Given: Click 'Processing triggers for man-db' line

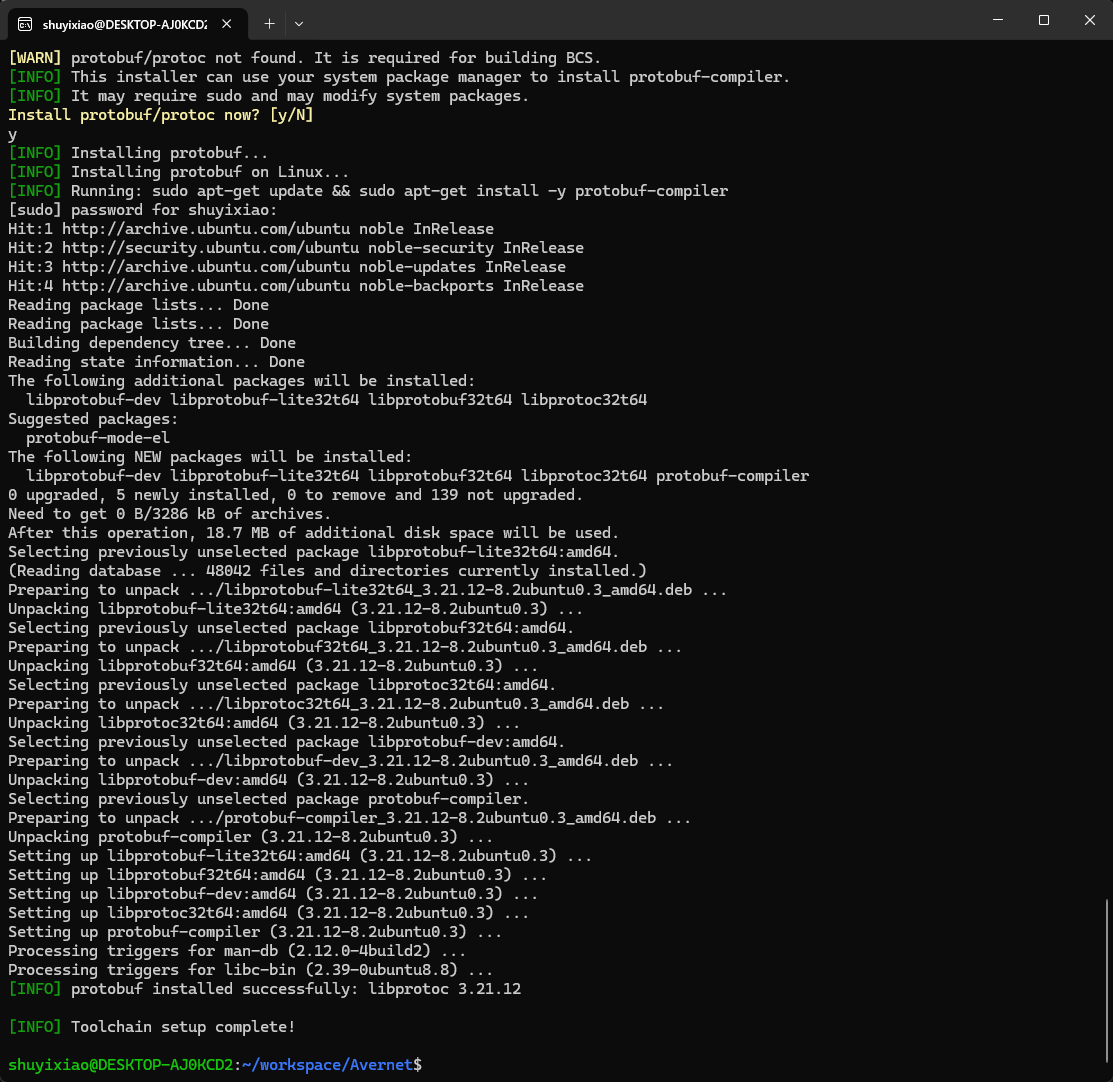Looking at the screenshot, I should [236, 951].
